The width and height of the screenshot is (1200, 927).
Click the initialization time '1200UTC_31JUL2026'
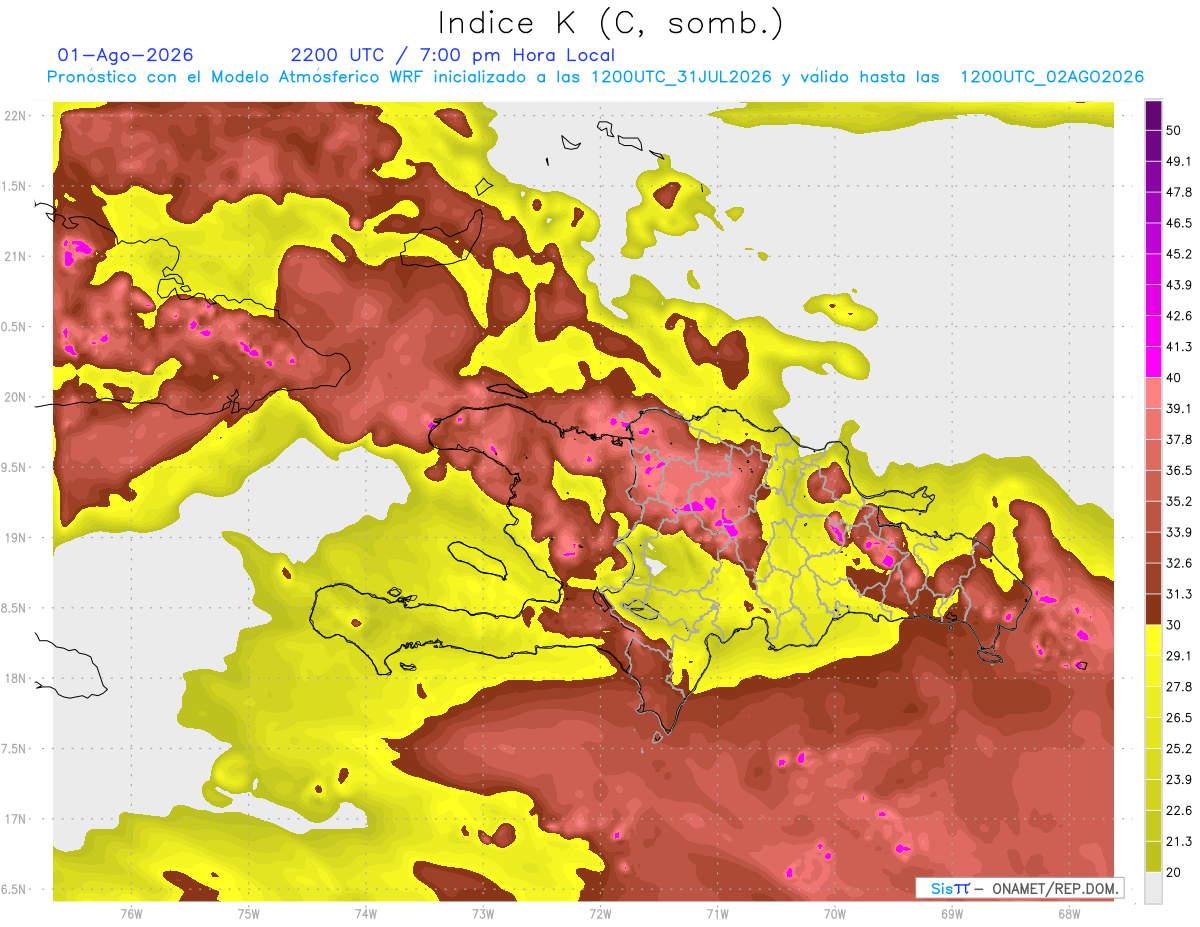click(x=681, y=77)
